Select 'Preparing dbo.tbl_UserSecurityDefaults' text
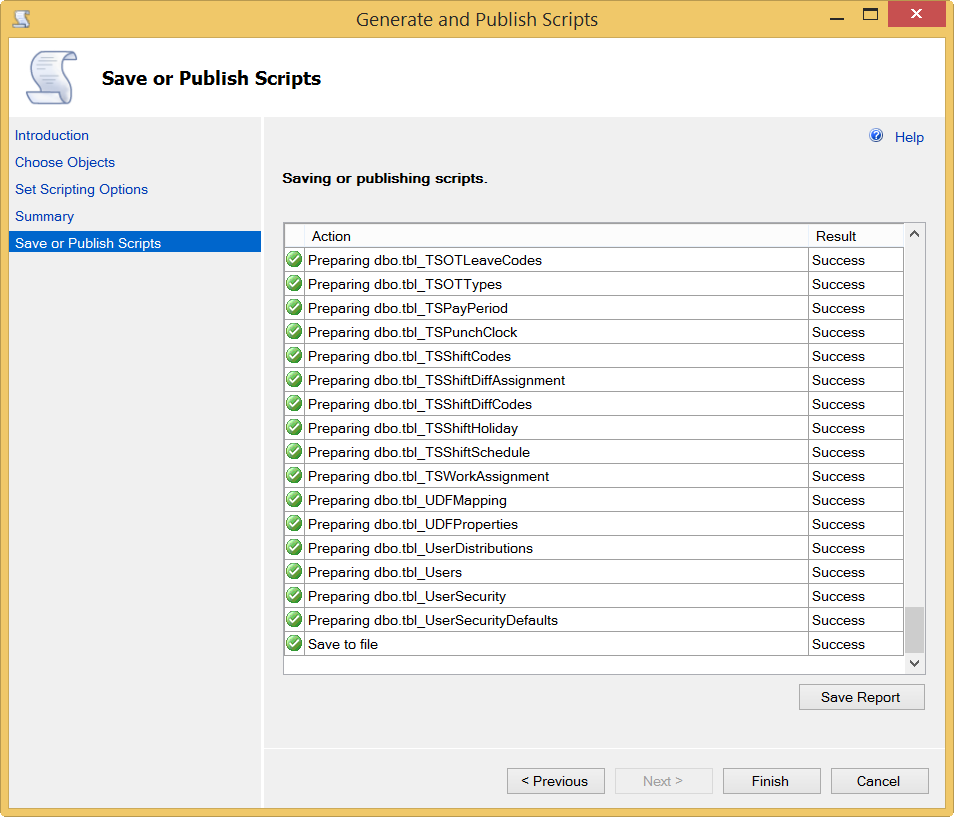The height and width of the screenshot is (817, 954). (x=433, y=621)
